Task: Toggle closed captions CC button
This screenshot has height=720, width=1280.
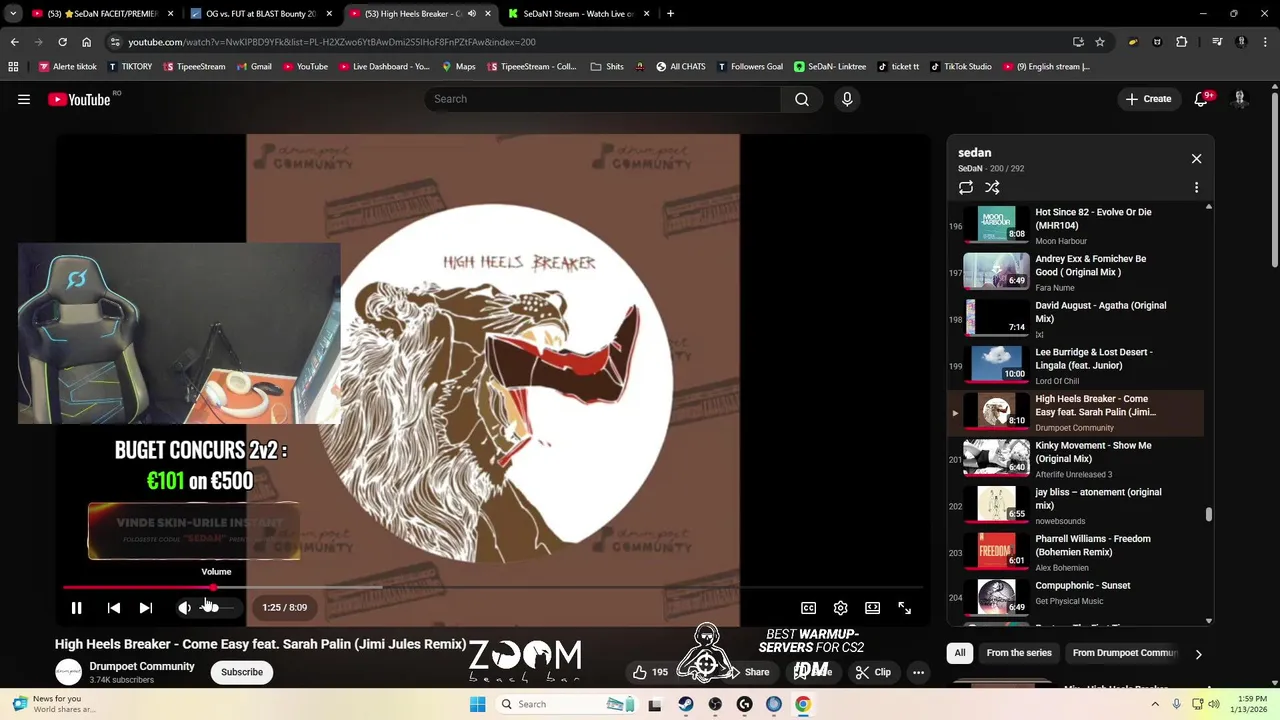Action: coord(808,607)
